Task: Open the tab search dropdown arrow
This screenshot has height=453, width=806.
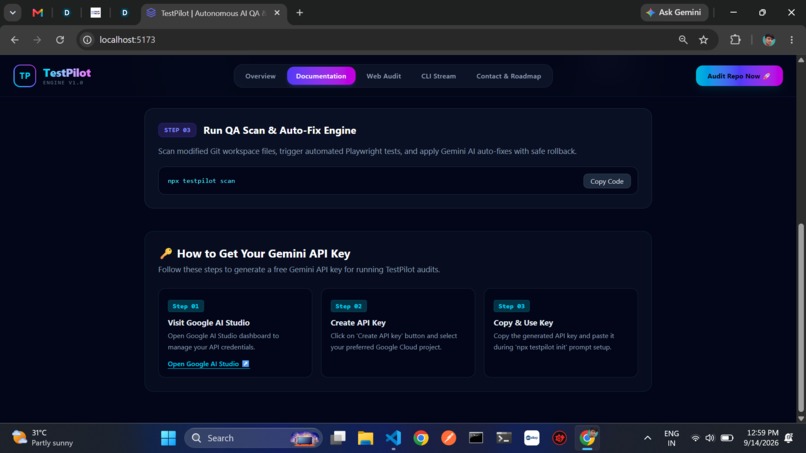Action: pyautogui.click(x=12, y=12)
